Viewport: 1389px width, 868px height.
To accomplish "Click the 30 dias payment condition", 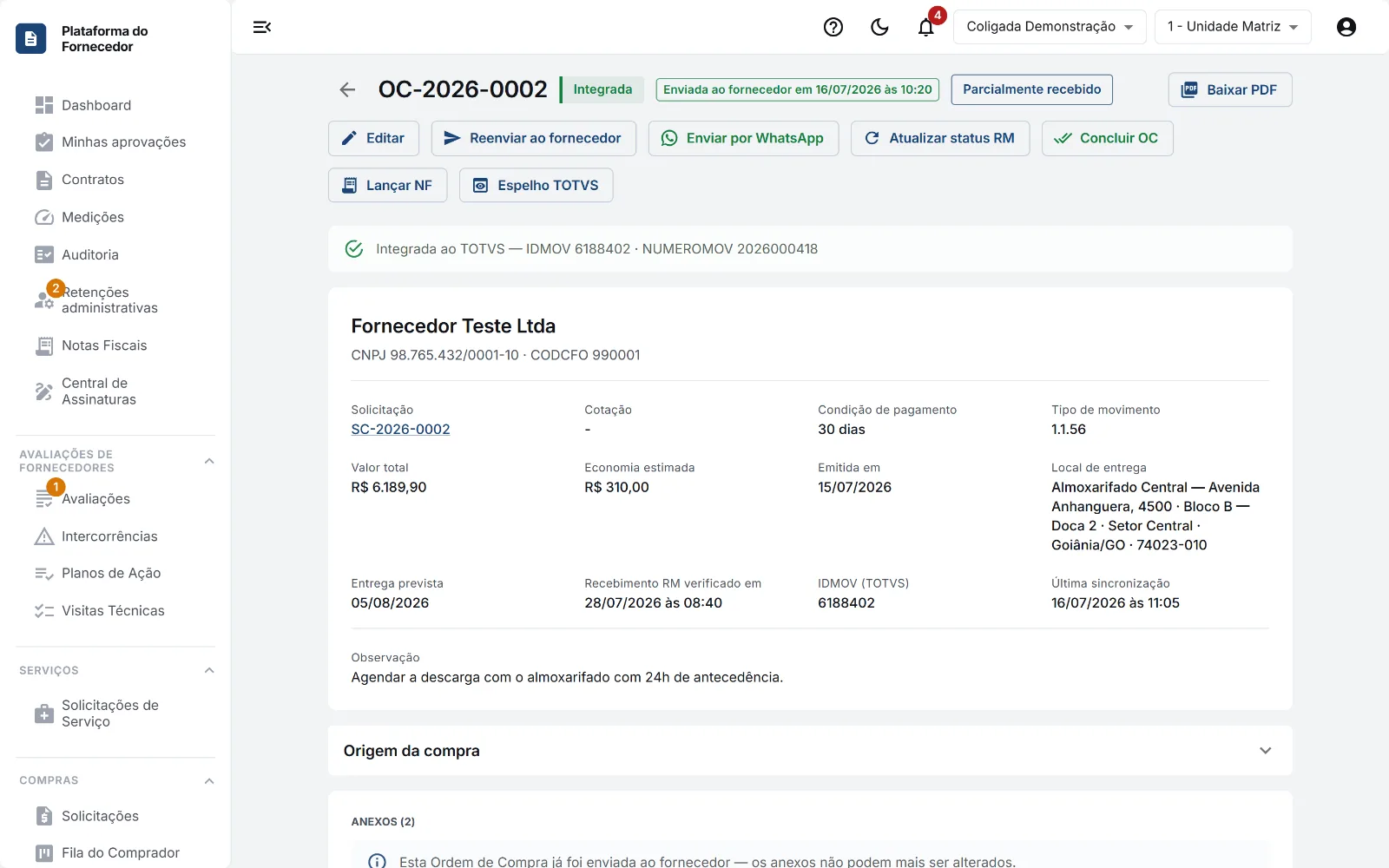I will click(841, 429).
